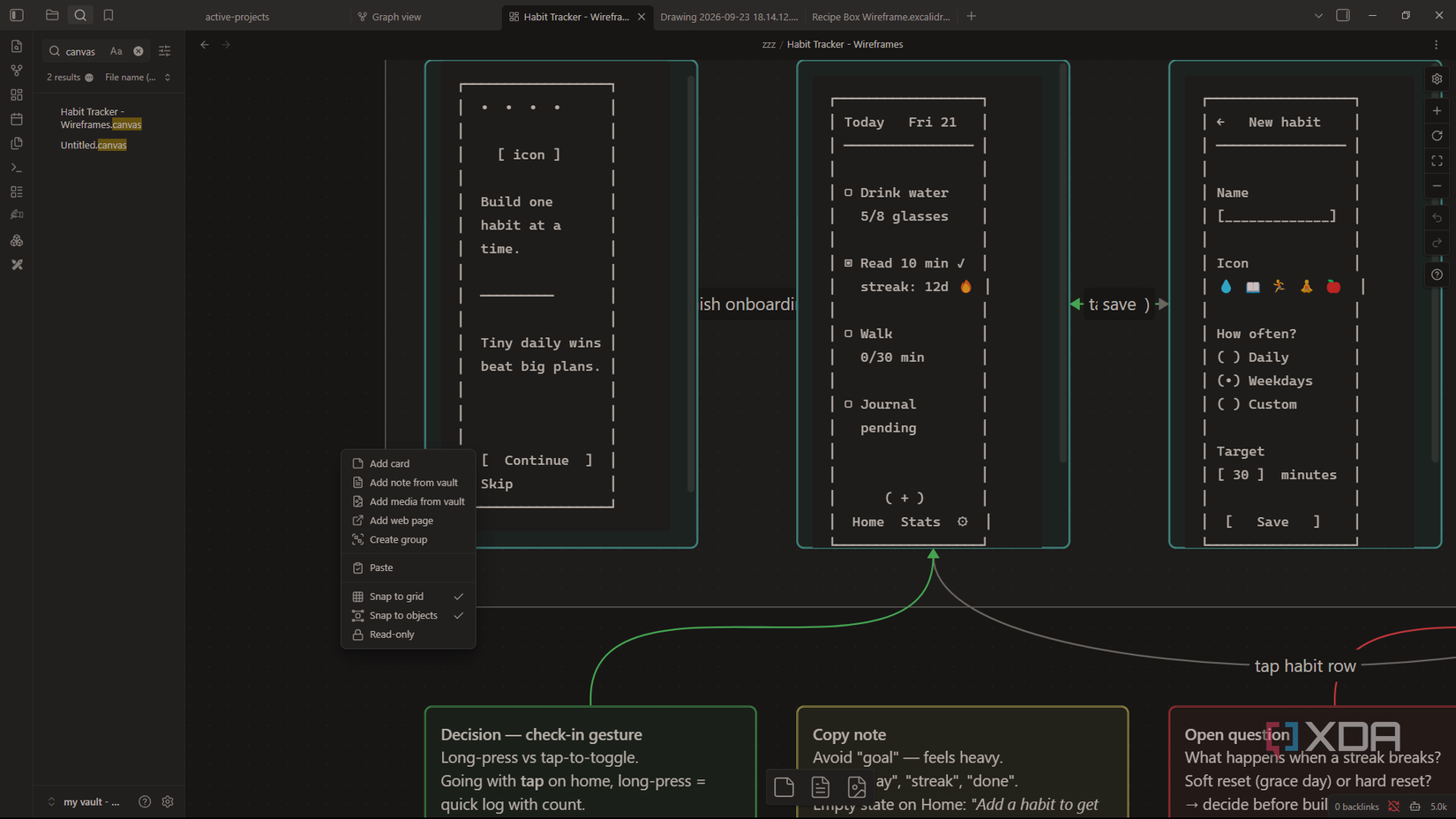Expand the my vault switcher
Screen dimensions: 1456x819
pos(84,802)
